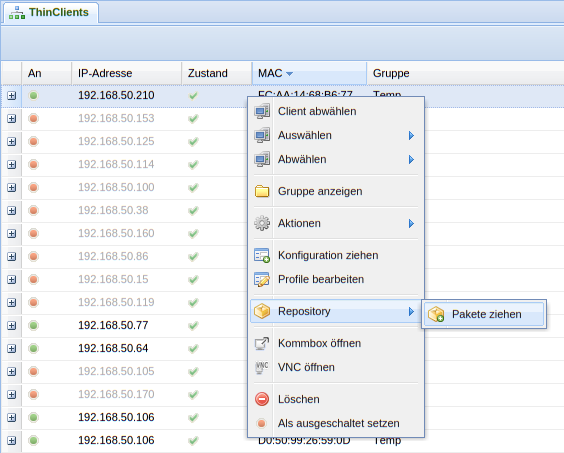The height and width of the screenshot is (453, 564).
Task: Choose Löschen in context menu
Action: 336,399
